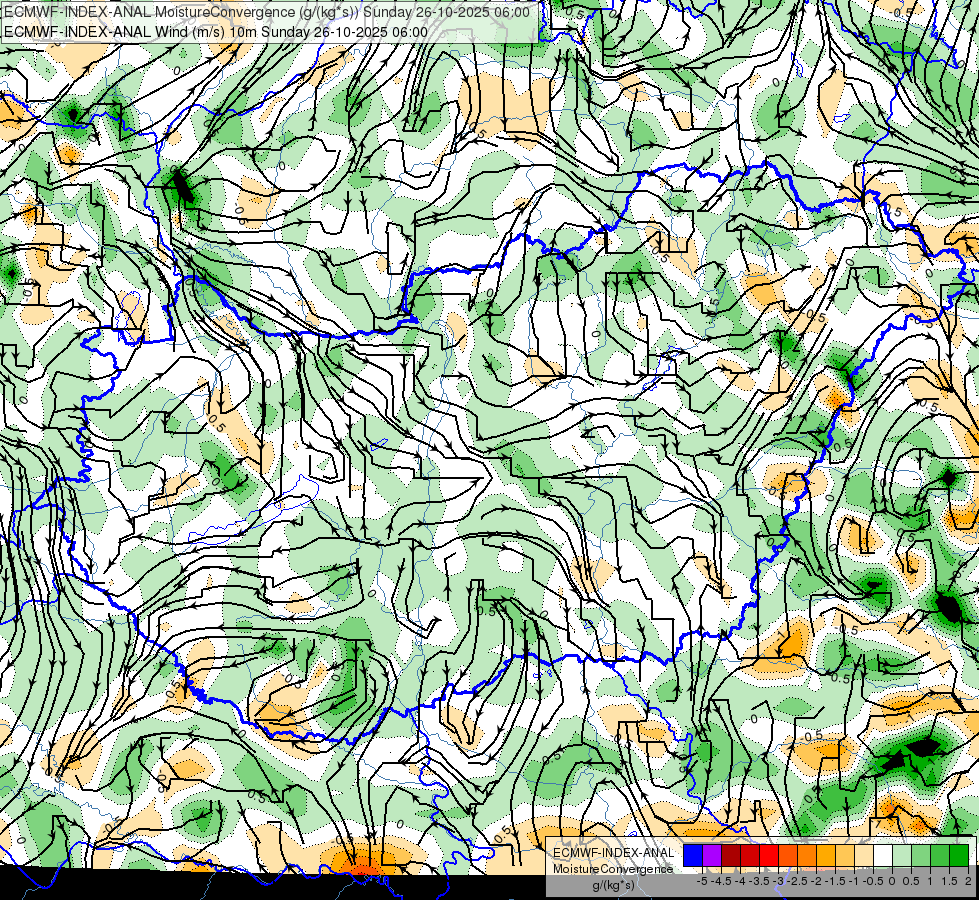Pick the bright red swatch between -3.5 and -3

[x=769, y=856]
